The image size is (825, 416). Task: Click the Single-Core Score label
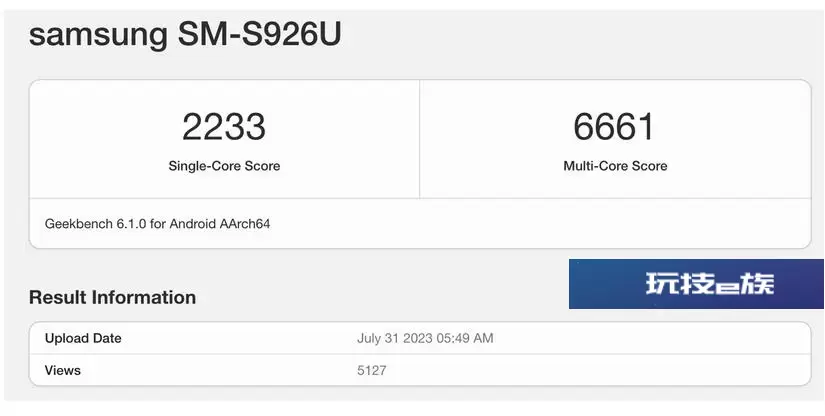[224, 166]
